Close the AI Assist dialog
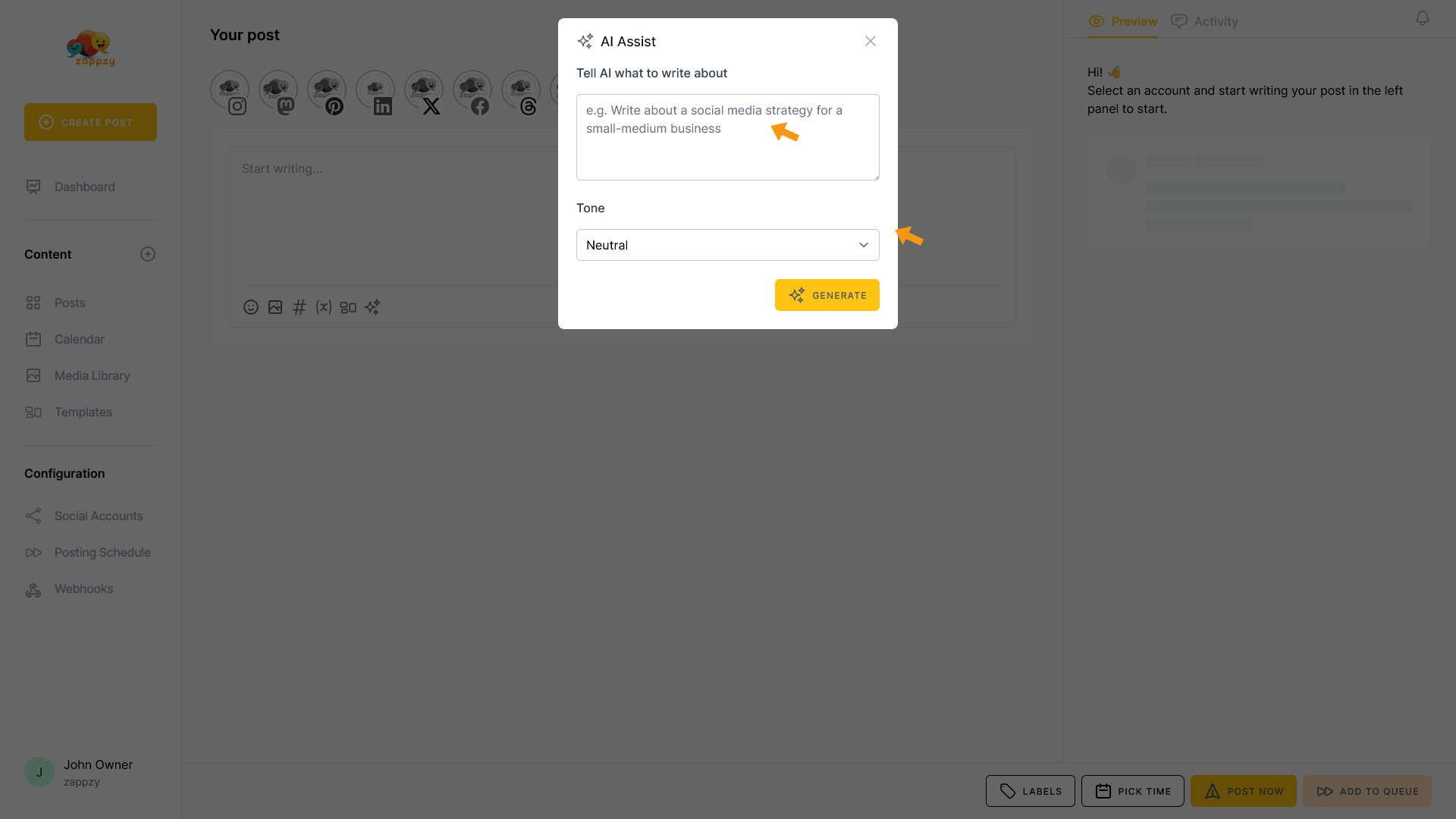This screenshot has width=1456, height=819. tap(871, 41)
